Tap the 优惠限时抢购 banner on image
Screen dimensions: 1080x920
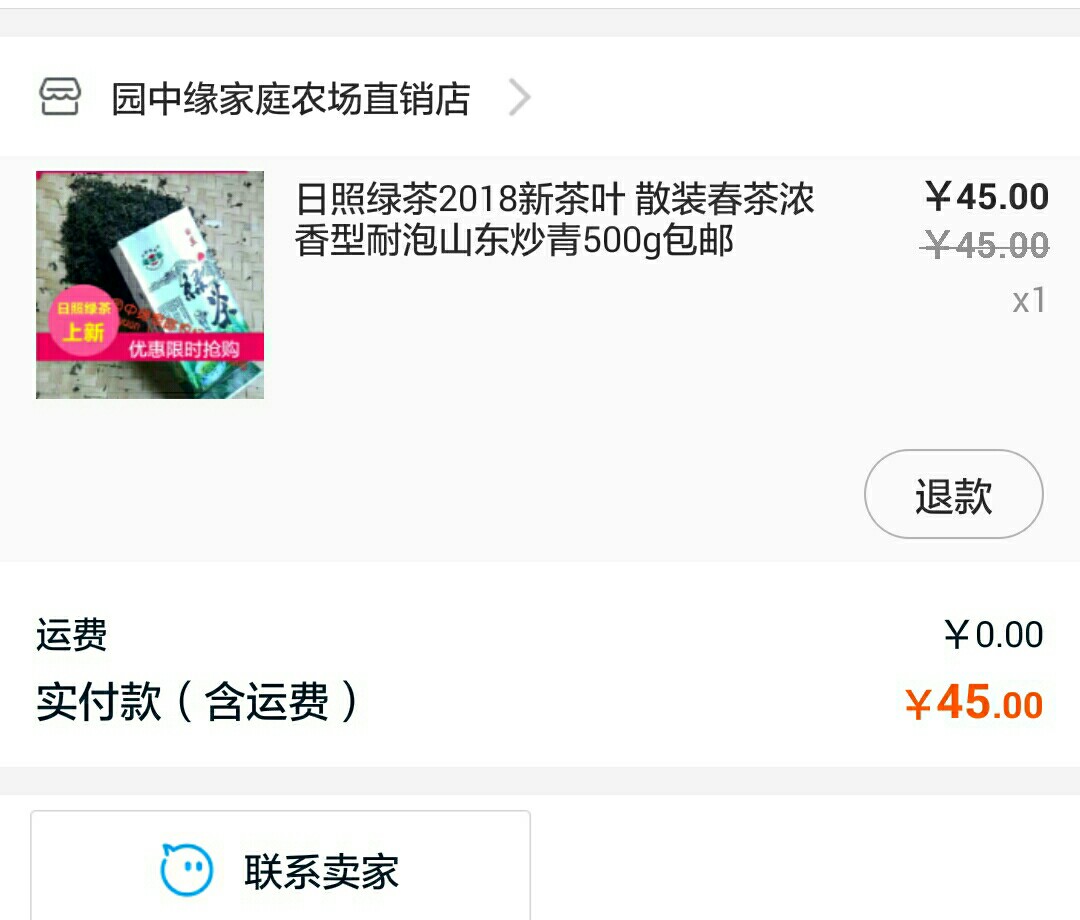point(183,348)
